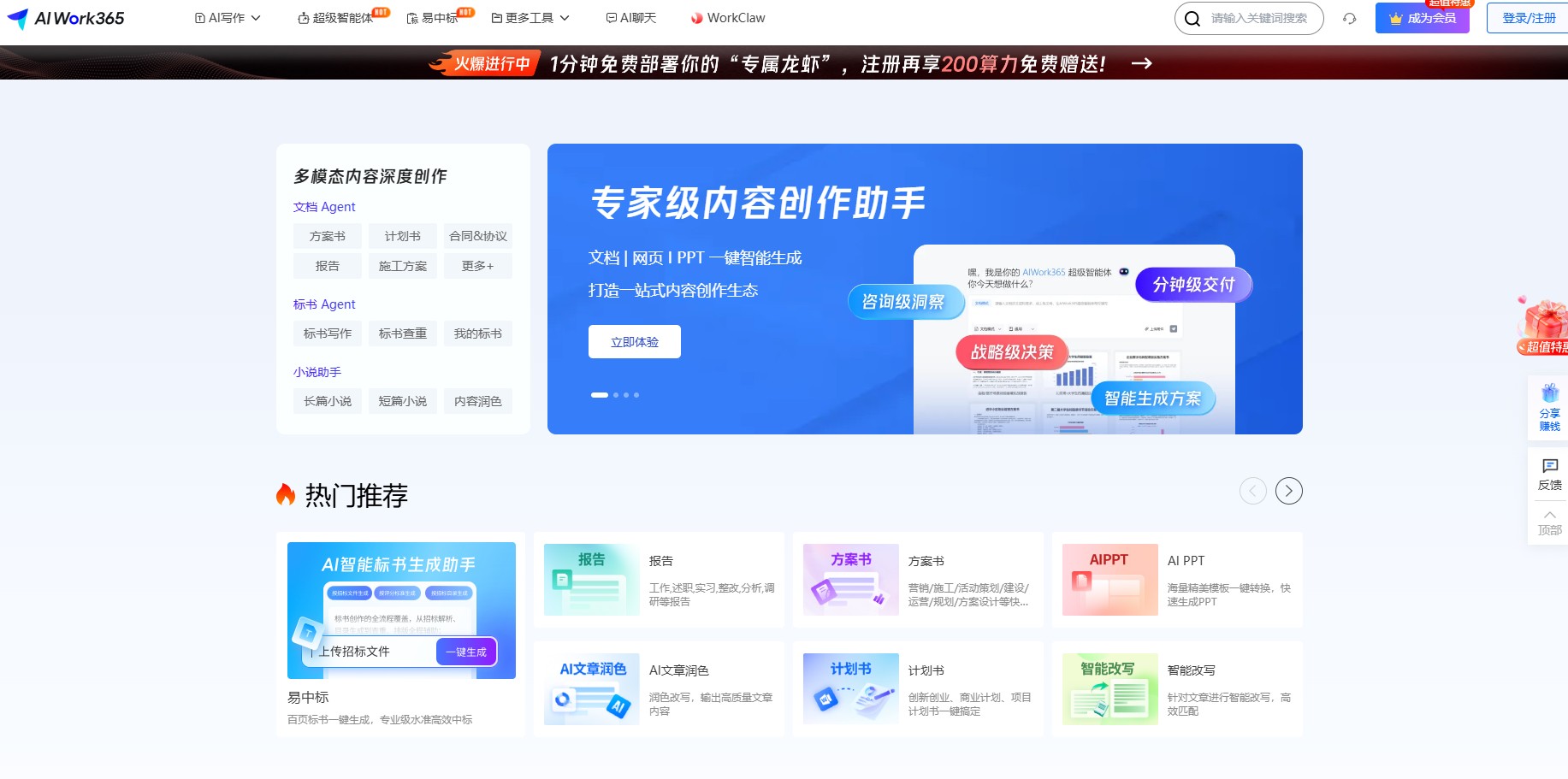Select 合同&协议 tag
The image size is (1568, 779).
click(478, 236)
